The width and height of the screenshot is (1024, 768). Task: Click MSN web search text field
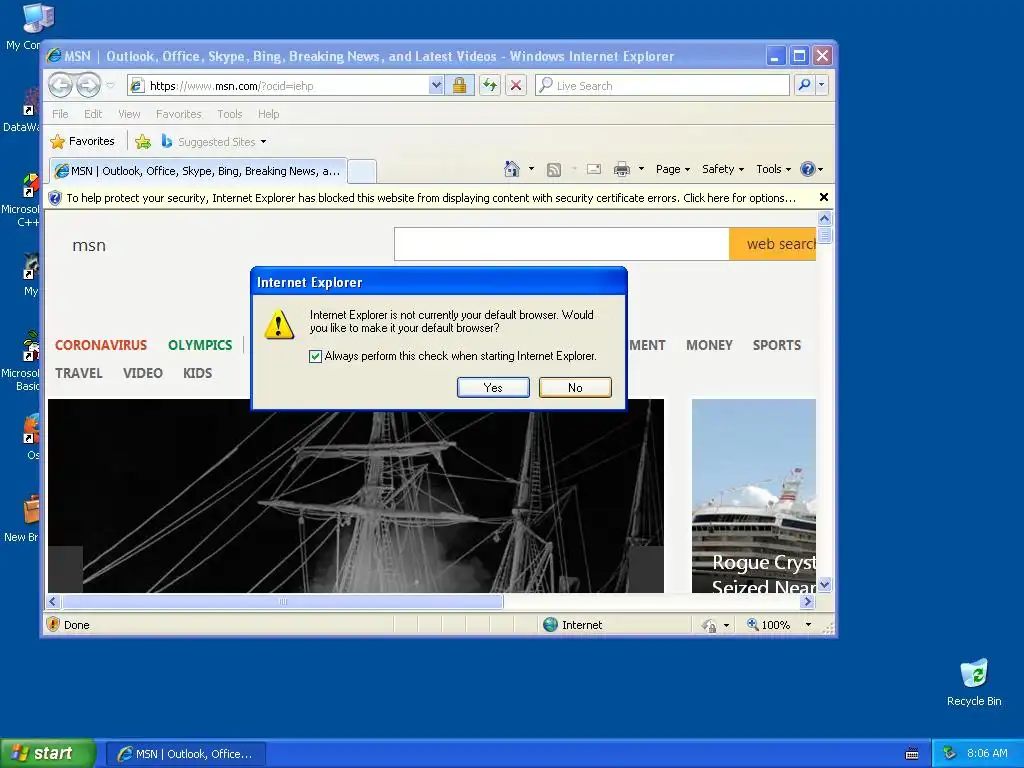[x=562, y=244]
